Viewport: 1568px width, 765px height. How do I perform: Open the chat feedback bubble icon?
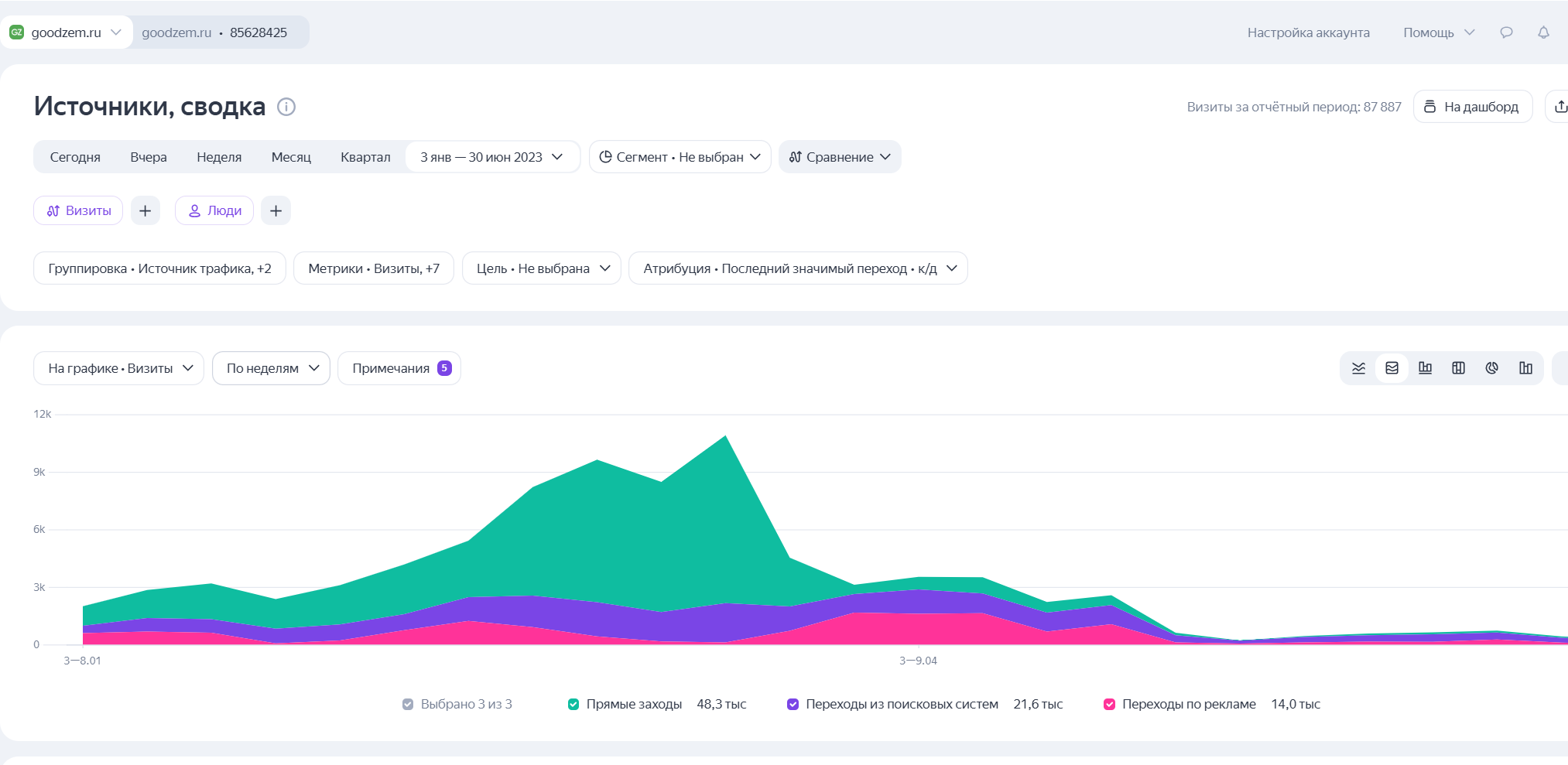click(x=1506, y=32)
